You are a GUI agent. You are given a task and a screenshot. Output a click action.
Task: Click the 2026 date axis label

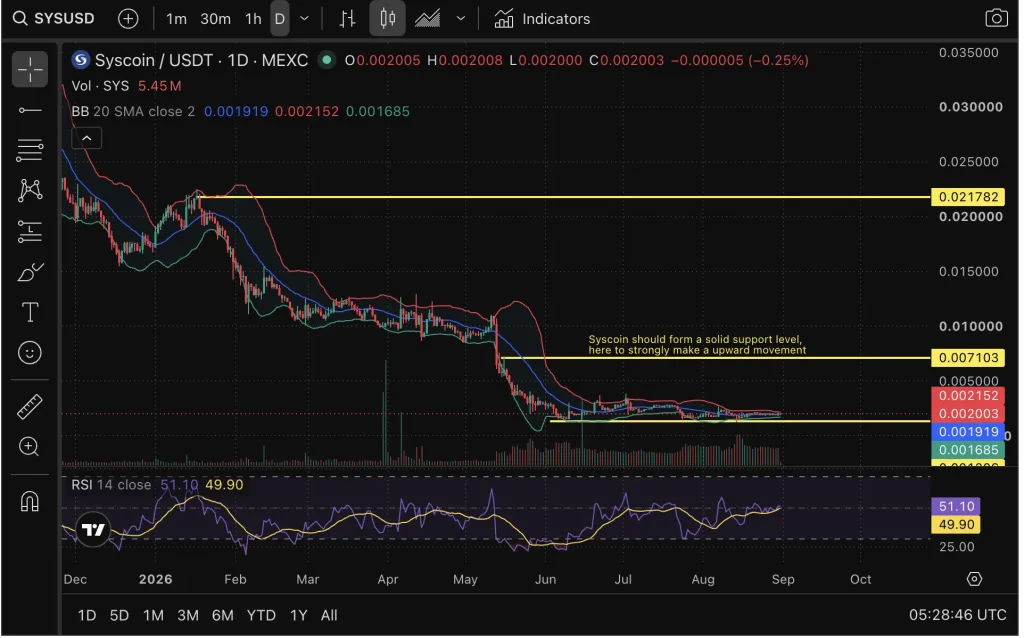pos(155,579)
